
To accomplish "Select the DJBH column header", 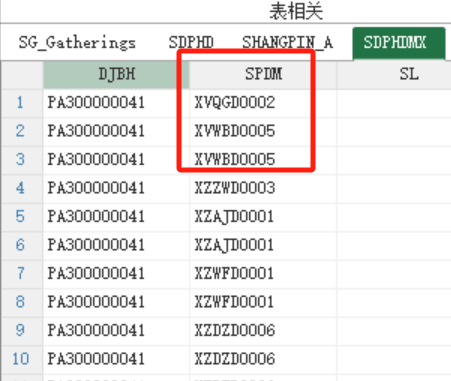I will 116,74.
